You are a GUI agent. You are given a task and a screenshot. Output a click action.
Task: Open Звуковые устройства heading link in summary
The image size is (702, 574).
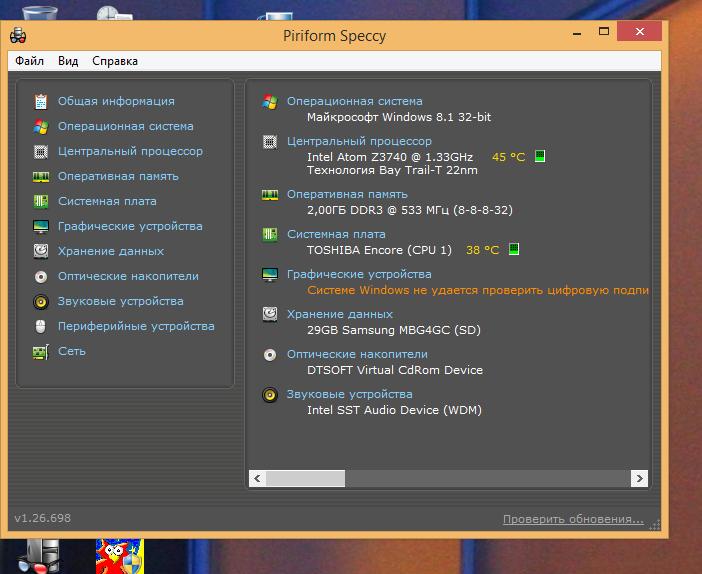(x=350, y=394)
